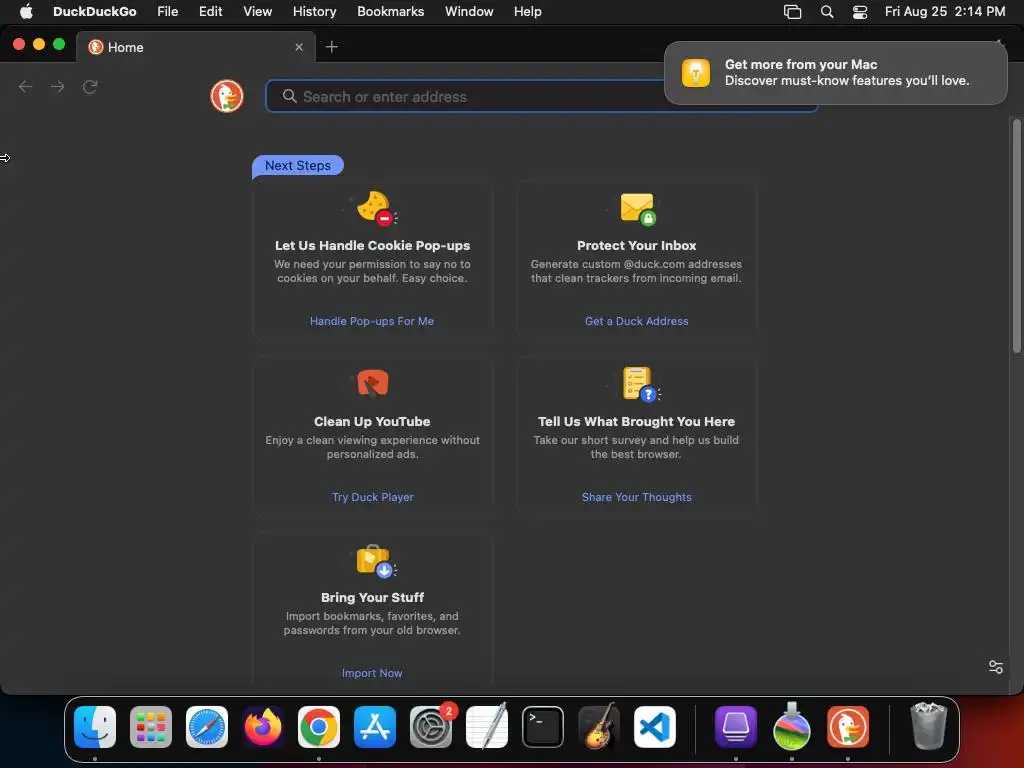Screen dimensions: 1024x768
Task: Click the search or enter address field
Action: coord(541,97)
